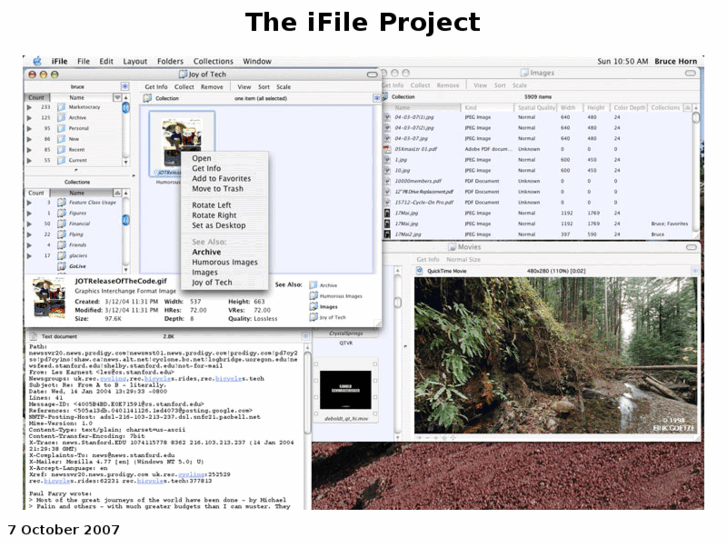The height and width of the screenshot is (545, 727).
Task: Click the Archive icon under See Also
Action: pos(313,285)
